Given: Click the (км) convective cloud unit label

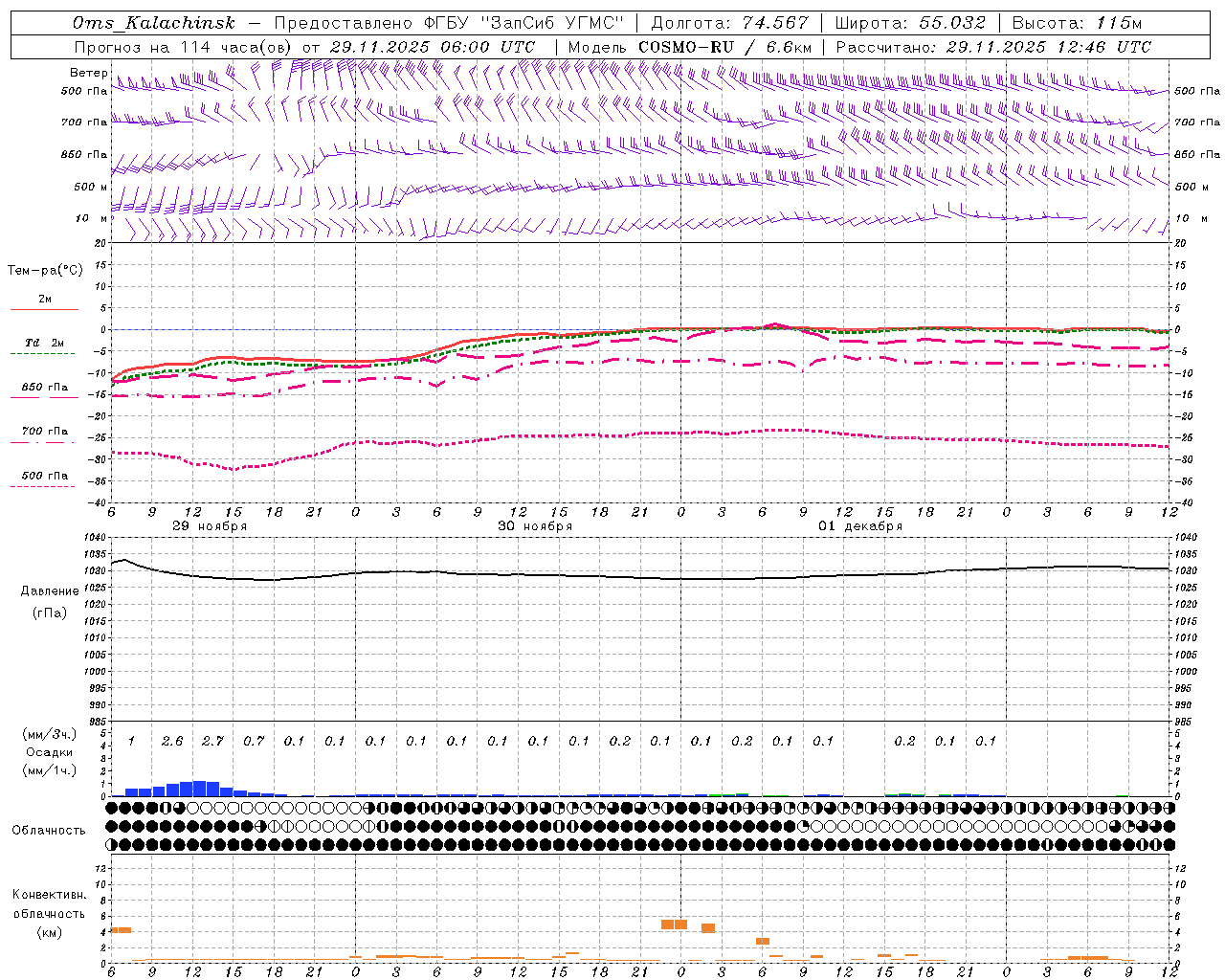Looking at the screenshot, I should [49, 932].
